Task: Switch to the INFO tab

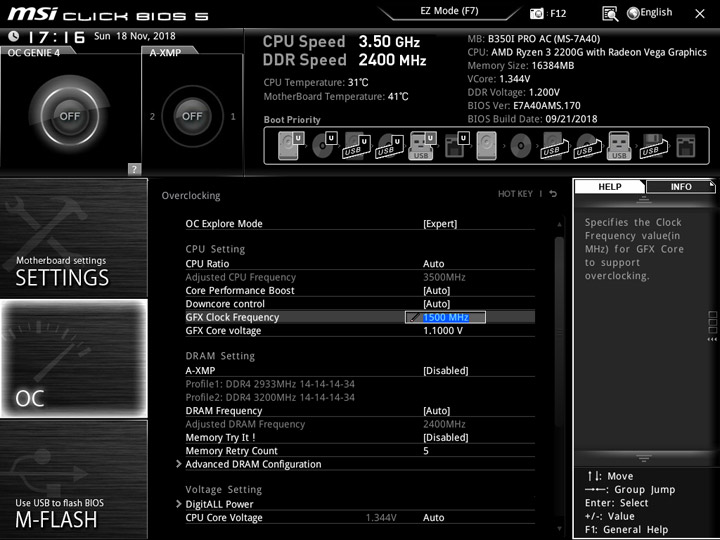Action: click(x=681, y=187)
